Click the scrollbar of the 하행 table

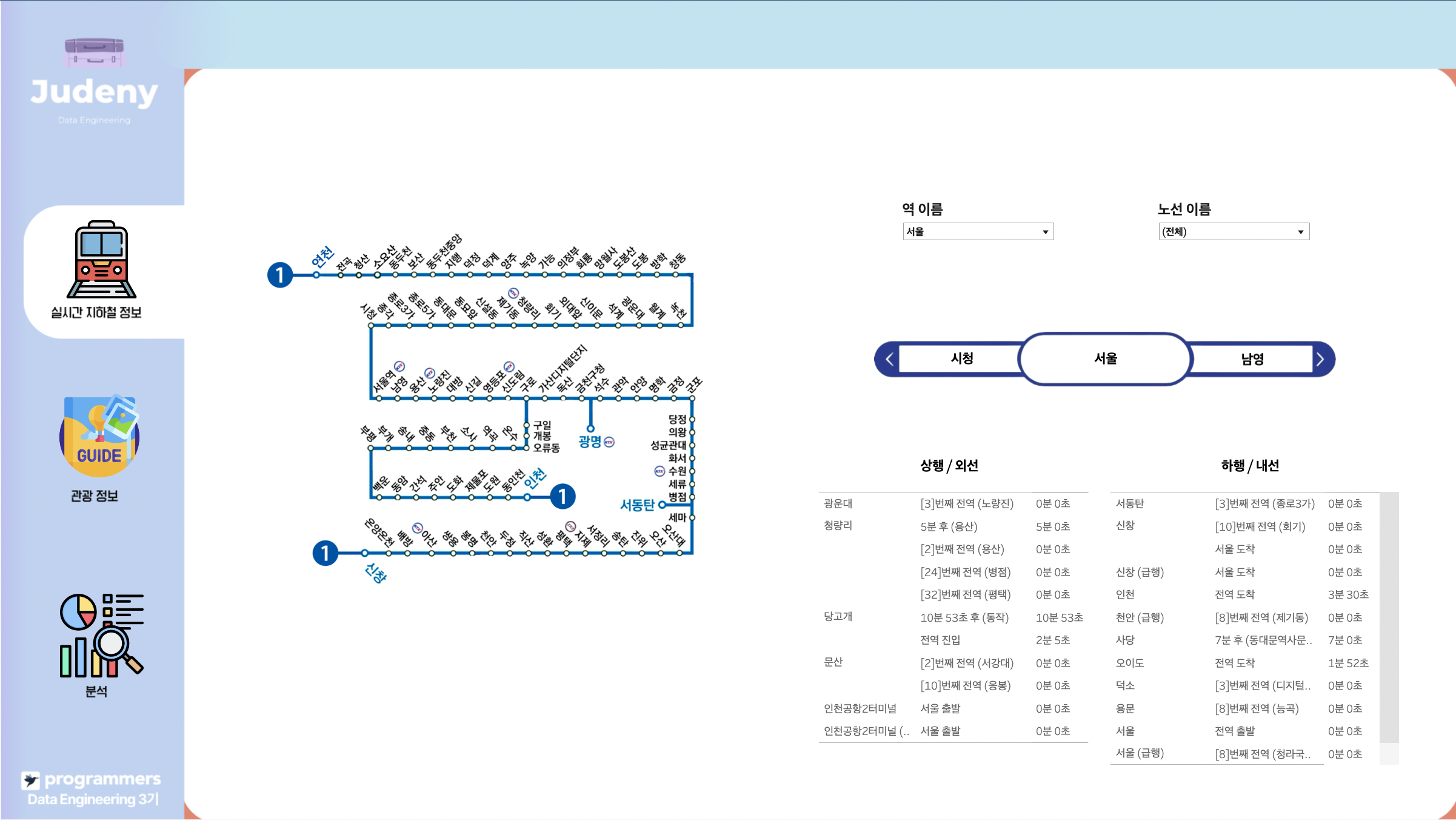point(1389,616)
